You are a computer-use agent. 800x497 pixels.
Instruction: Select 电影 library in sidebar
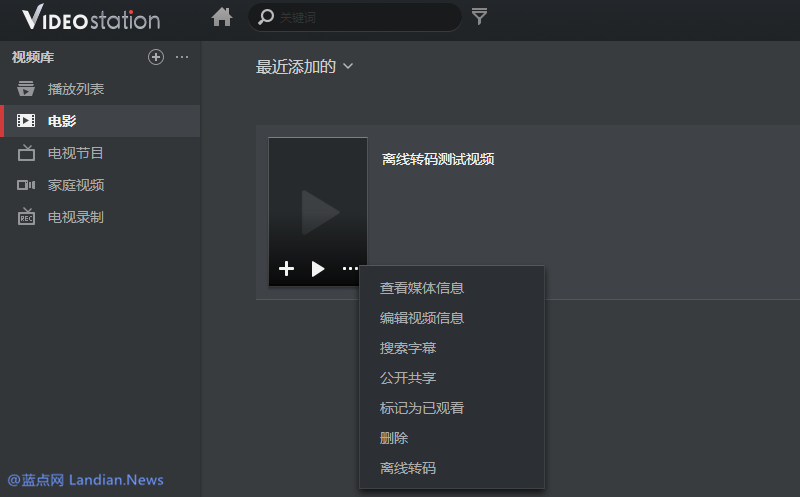pyautogui.click(x=62, y=121)
